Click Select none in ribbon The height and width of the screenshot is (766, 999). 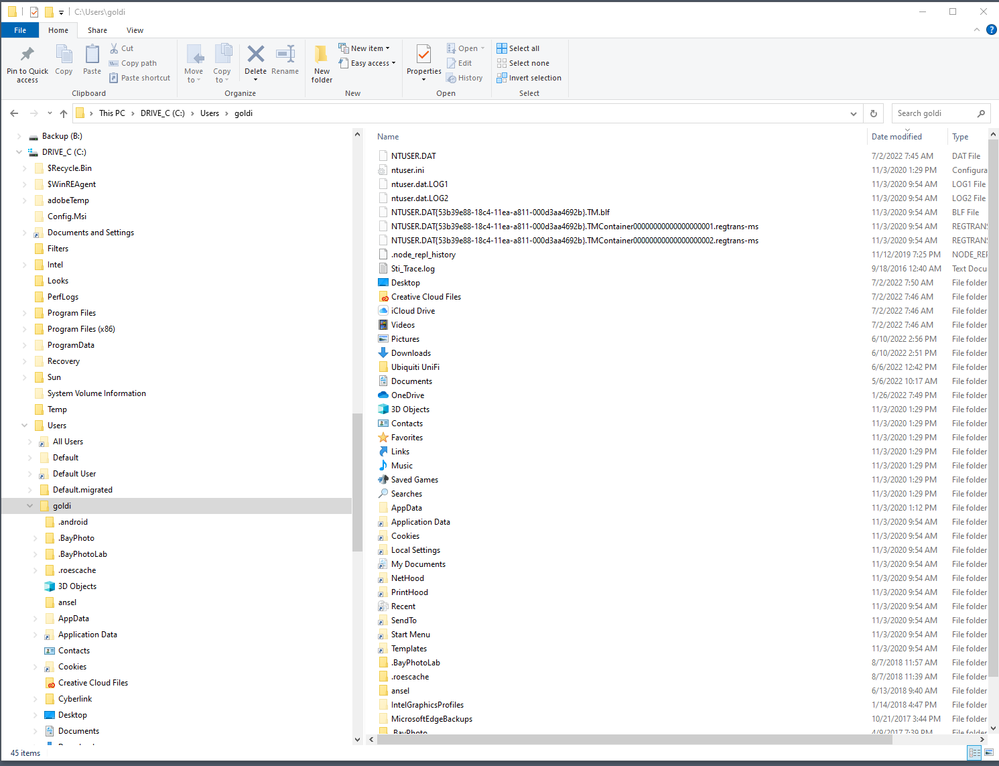(x=523, y=63)
